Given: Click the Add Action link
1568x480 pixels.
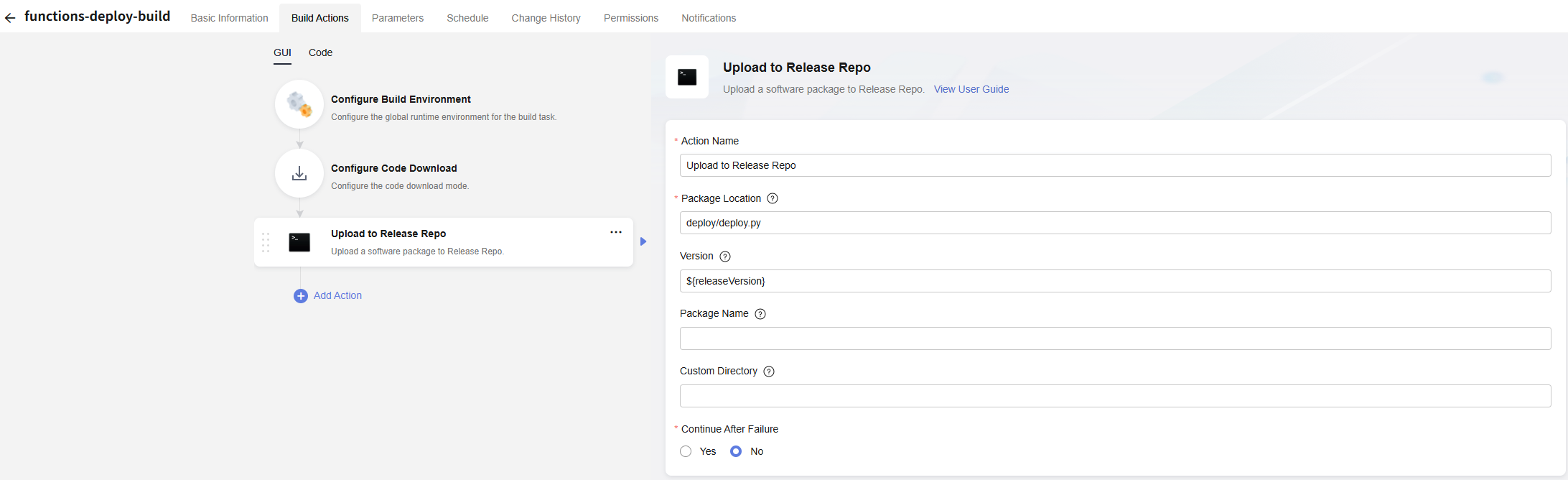Looking at the screenshot, I should [x=337, y=295].
